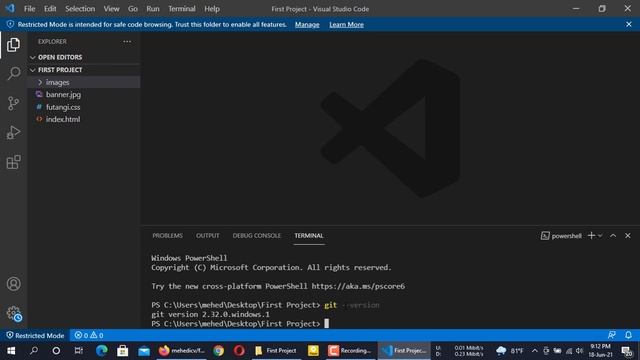This screenshot has height=360, width=640.
Task: Open Microsoft Edge from taskbar
Action: click(x=101, y=351)
